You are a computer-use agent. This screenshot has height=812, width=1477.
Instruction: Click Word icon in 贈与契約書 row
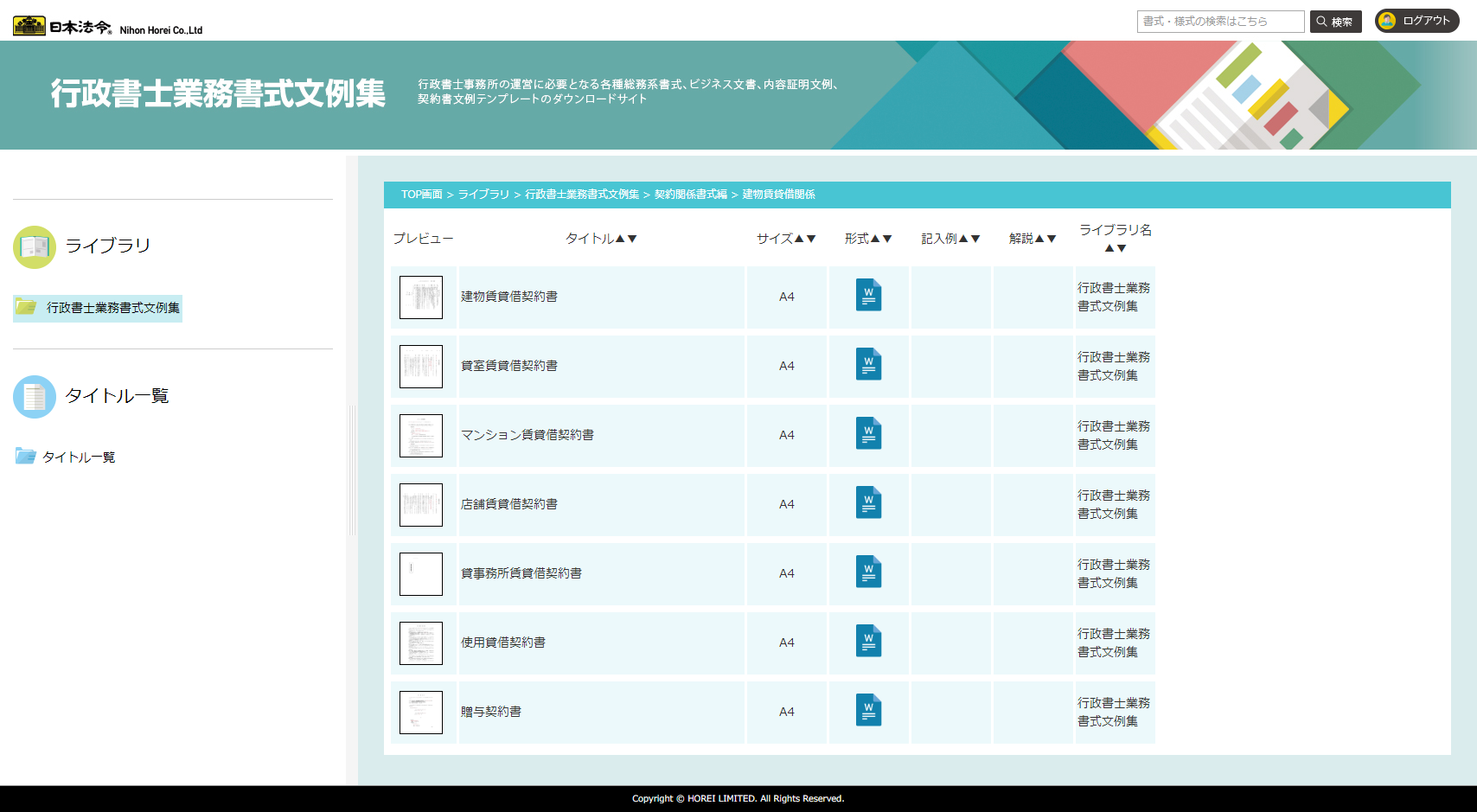tap(868, 711)
